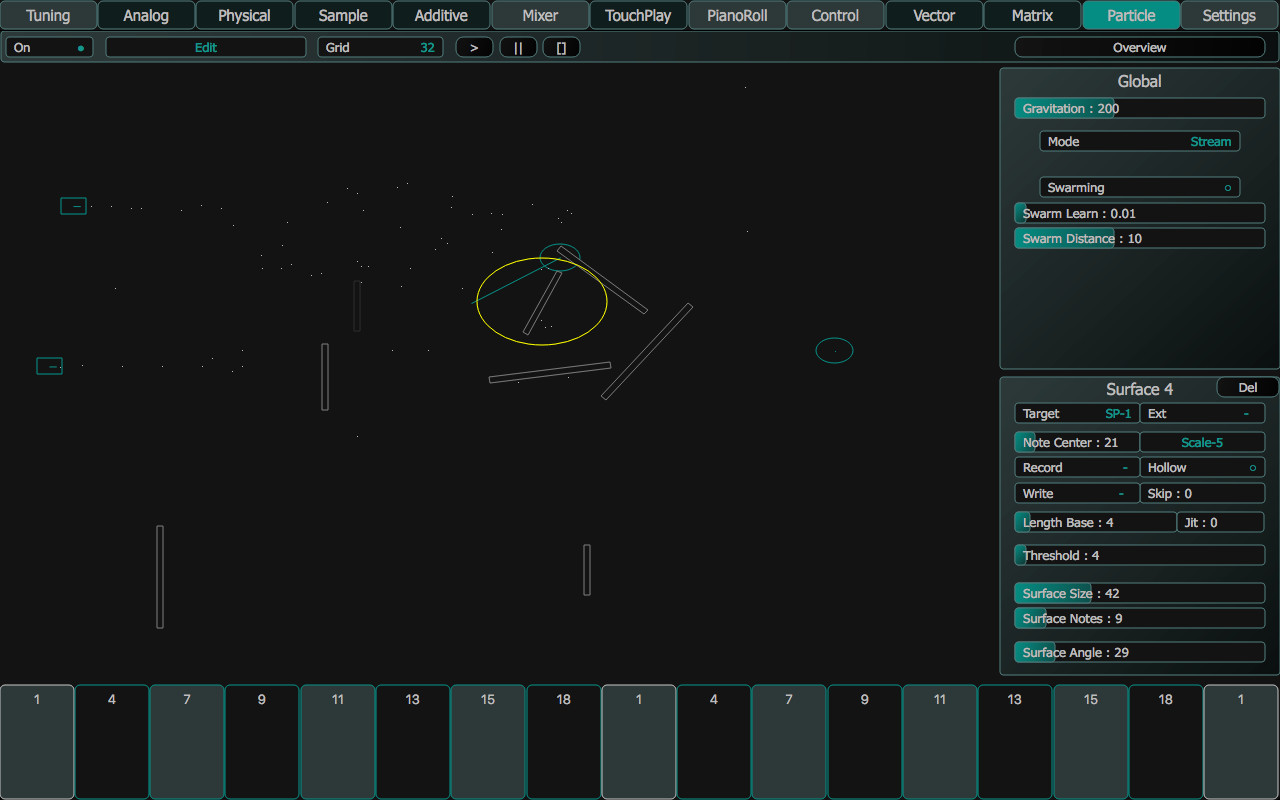Delete Surface 4 using the Del button
The image size is (1280, 800).
(x=1247, y=387)
